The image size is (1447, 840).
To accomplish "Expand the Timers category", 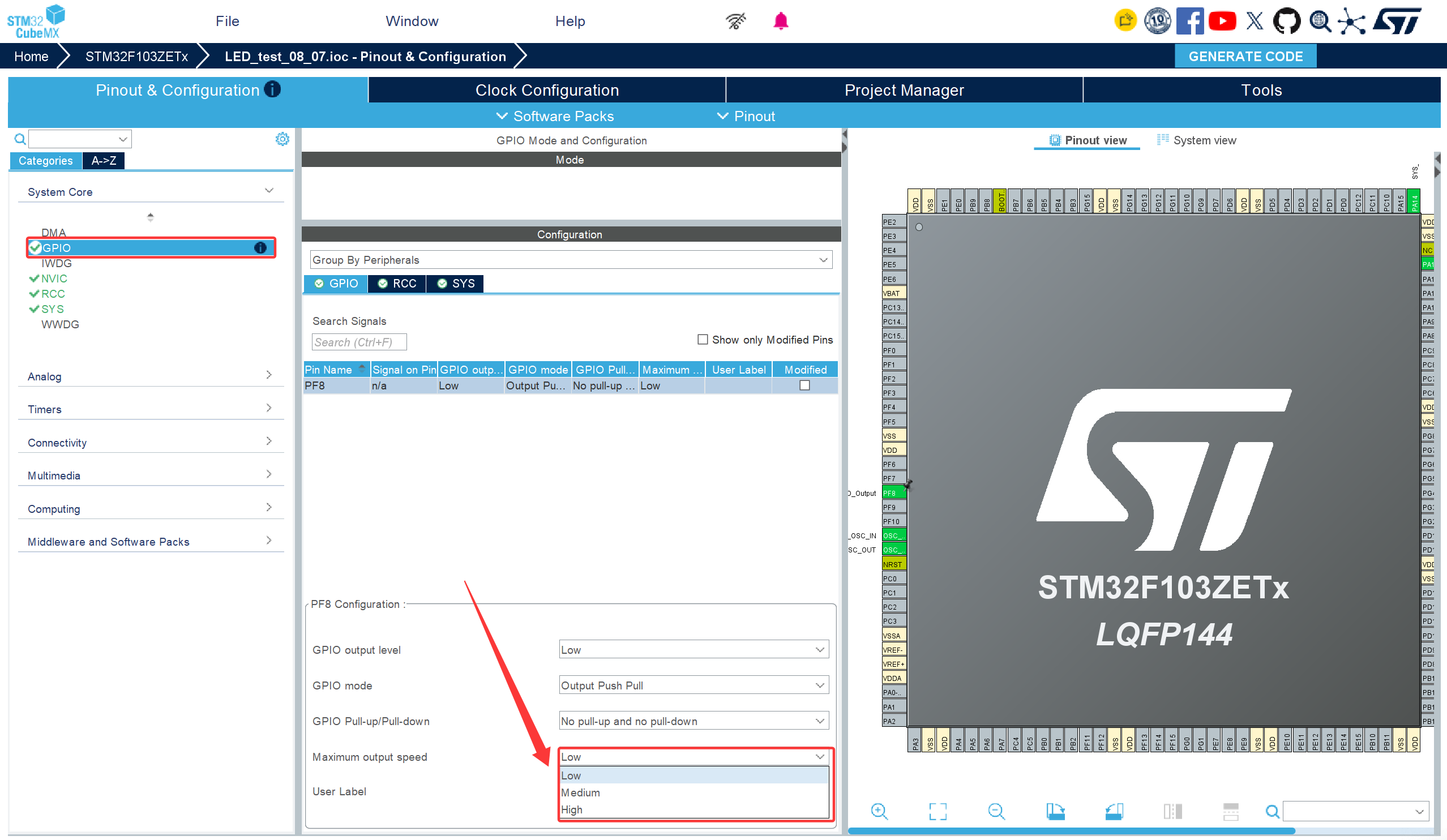I will [268, 408].
